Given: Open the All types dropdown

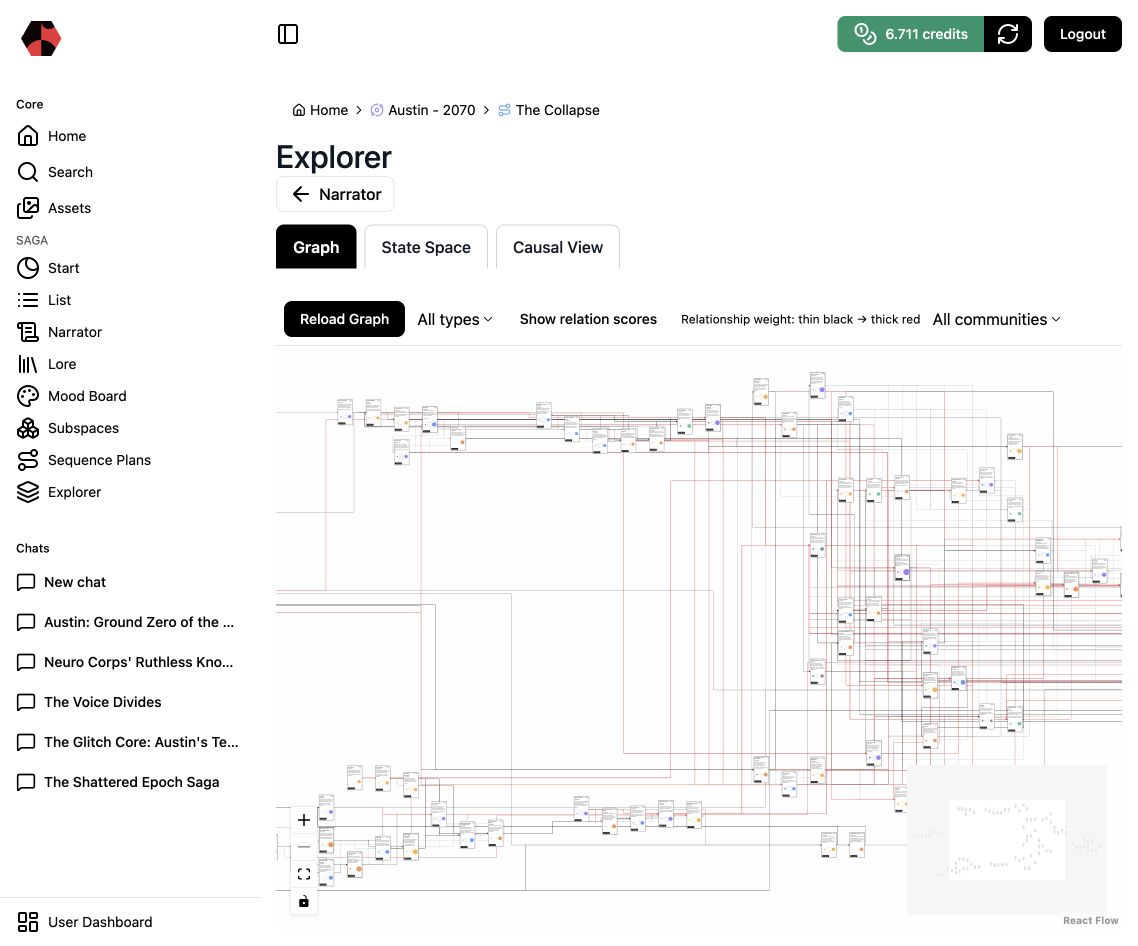Looking at the screenshot, I should [x=455, y=319].
